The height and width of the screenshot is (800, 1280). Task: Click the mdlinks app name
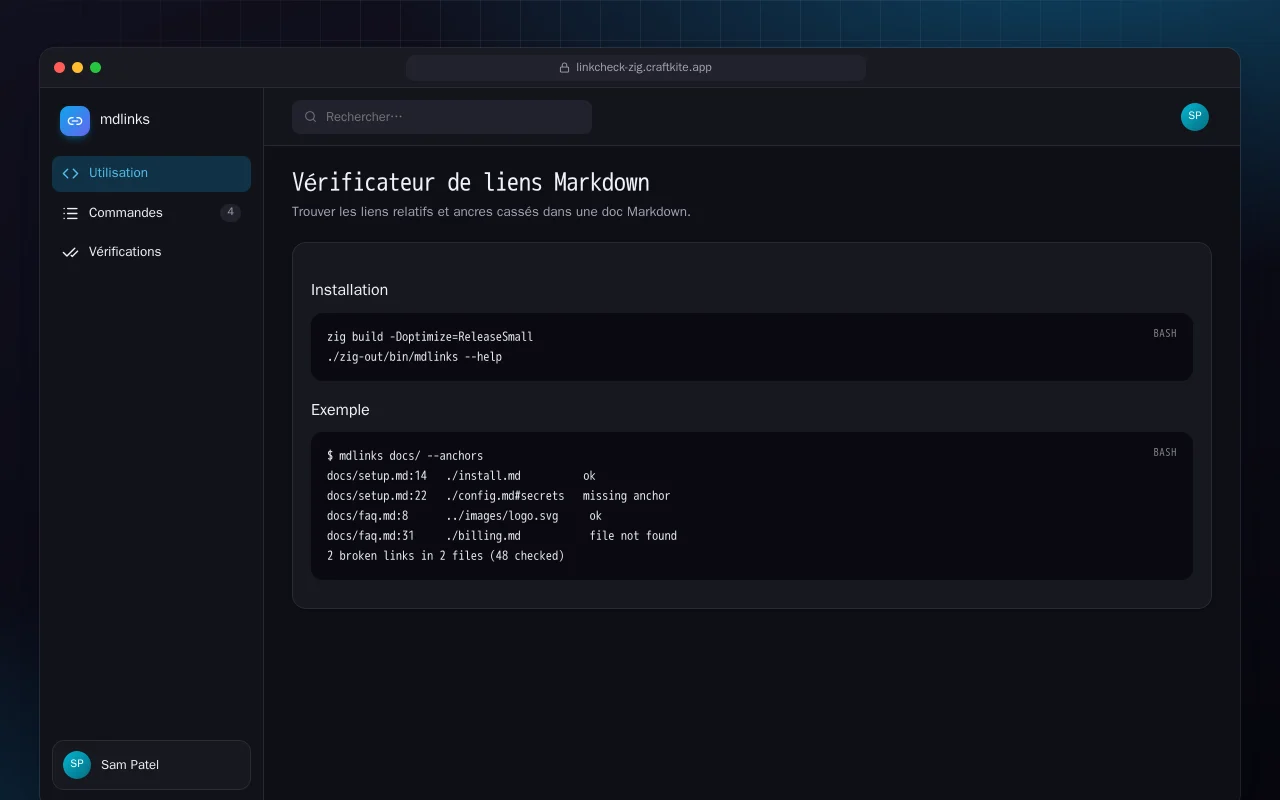click(x=125, y=120)
